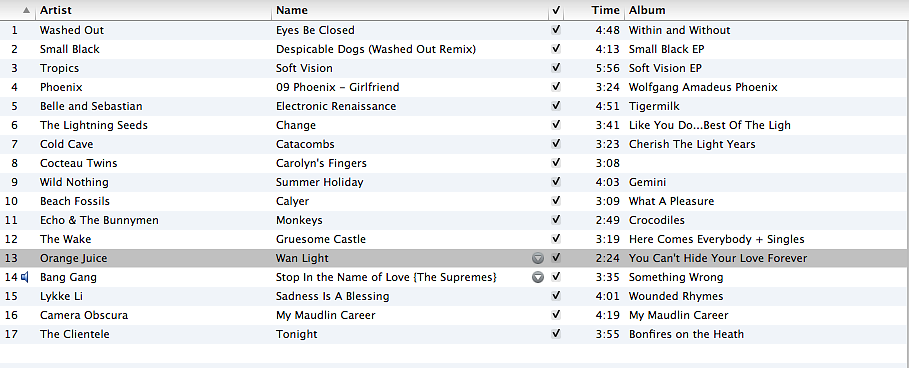This screenshot has width=909, height=368.
Task: Toggle checkbox for Summer Holiday
Action: pyautogui.click(x=557, y=182)
